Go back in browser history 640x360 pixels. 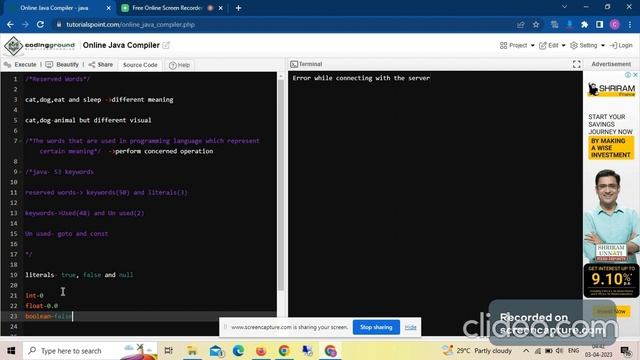click(10, 24)
